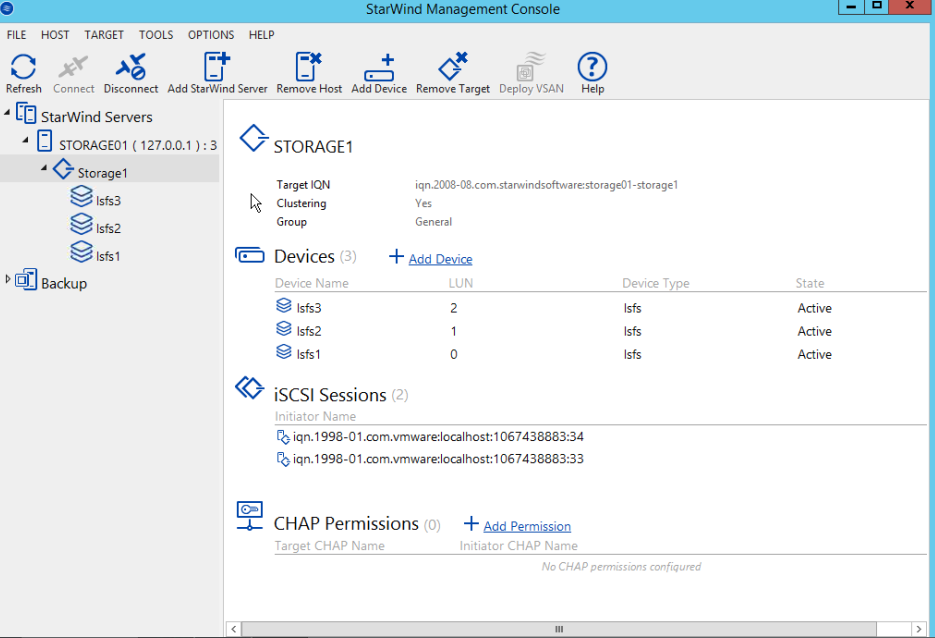The width and height of the screenshot is (935, 638).
Task: Click icon of iSCSI session ending :34
Action: pyautogui.click(x=283, y=437)
